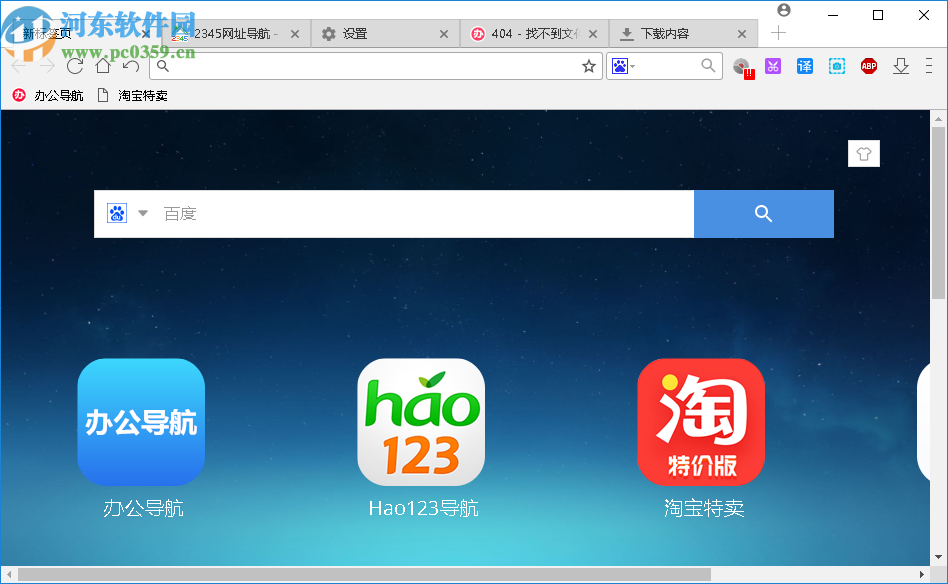Click the shirt theme icon on the wallpaper
This screenshot has width=948, height=584.
864,153
